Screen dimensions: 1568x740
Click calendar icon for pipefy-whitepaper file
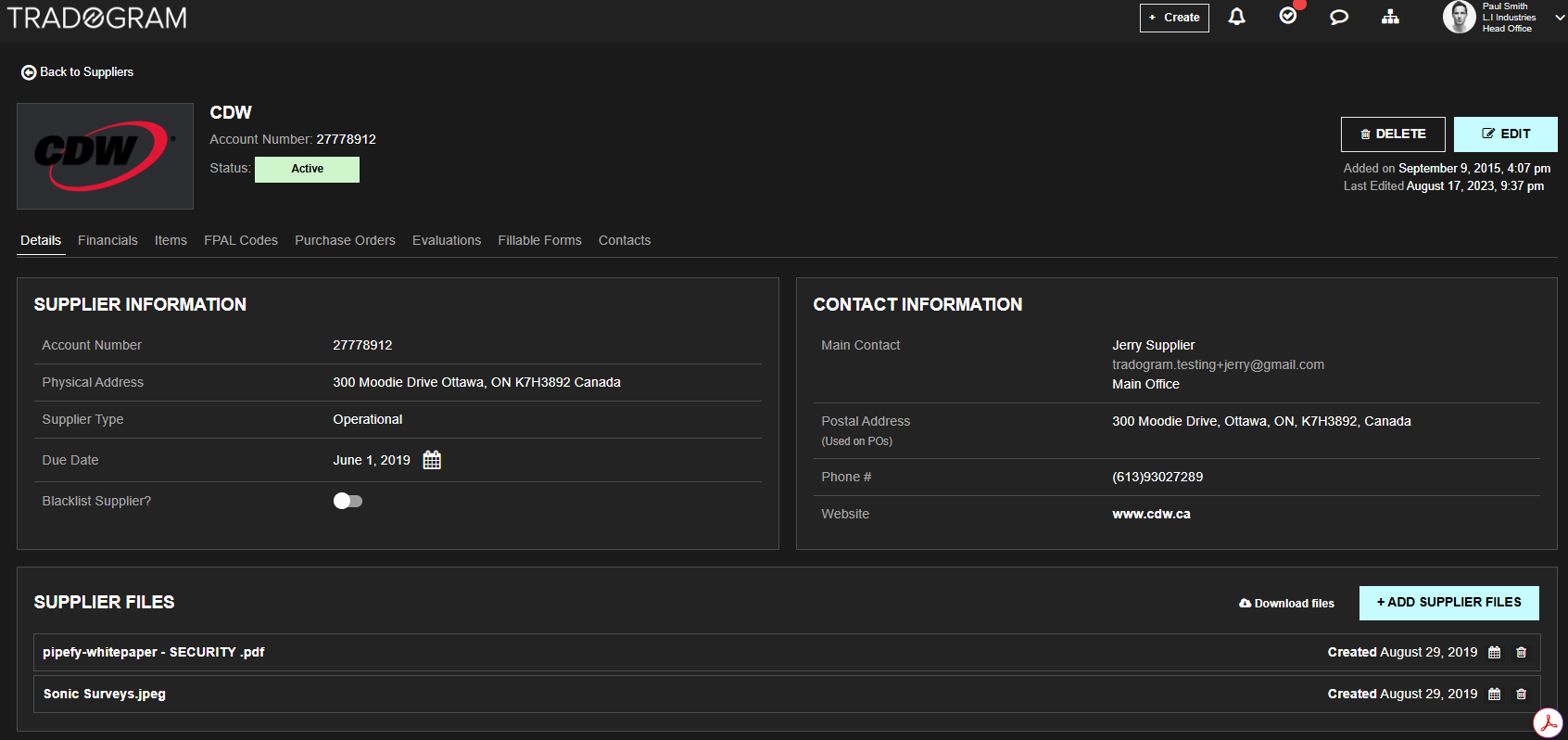(1494, 653)
